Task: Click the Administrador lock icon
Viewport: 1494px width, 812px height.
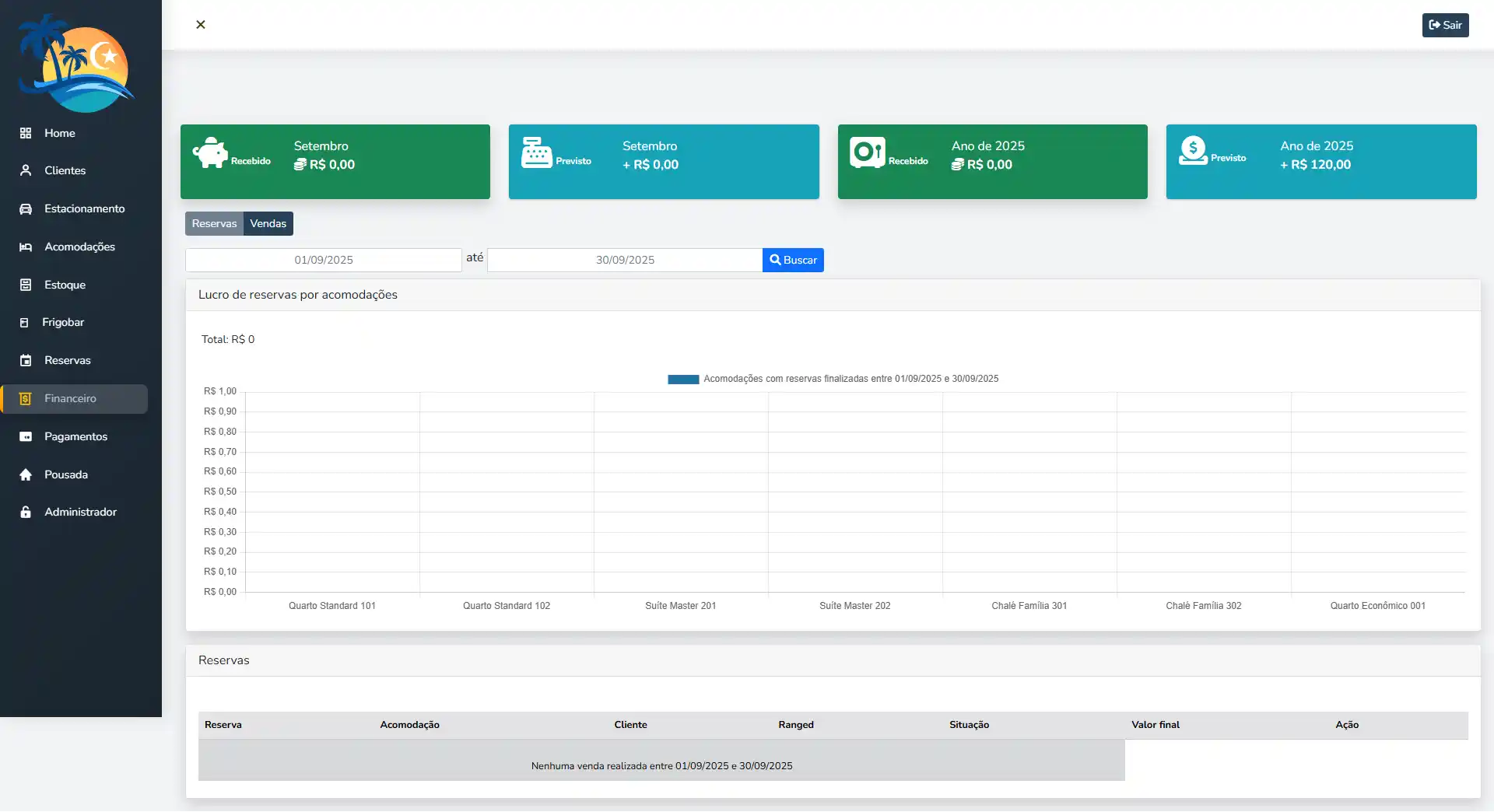Action: [x=26, y=512]
